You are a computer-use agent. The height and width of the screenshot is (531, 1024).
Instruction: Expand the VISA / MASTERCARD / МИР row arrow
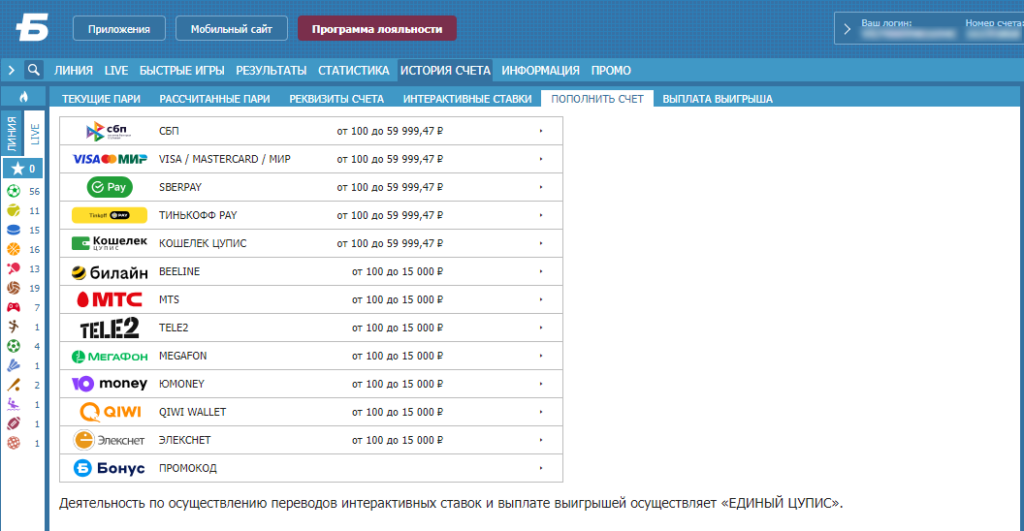click(x=541, y=159)
